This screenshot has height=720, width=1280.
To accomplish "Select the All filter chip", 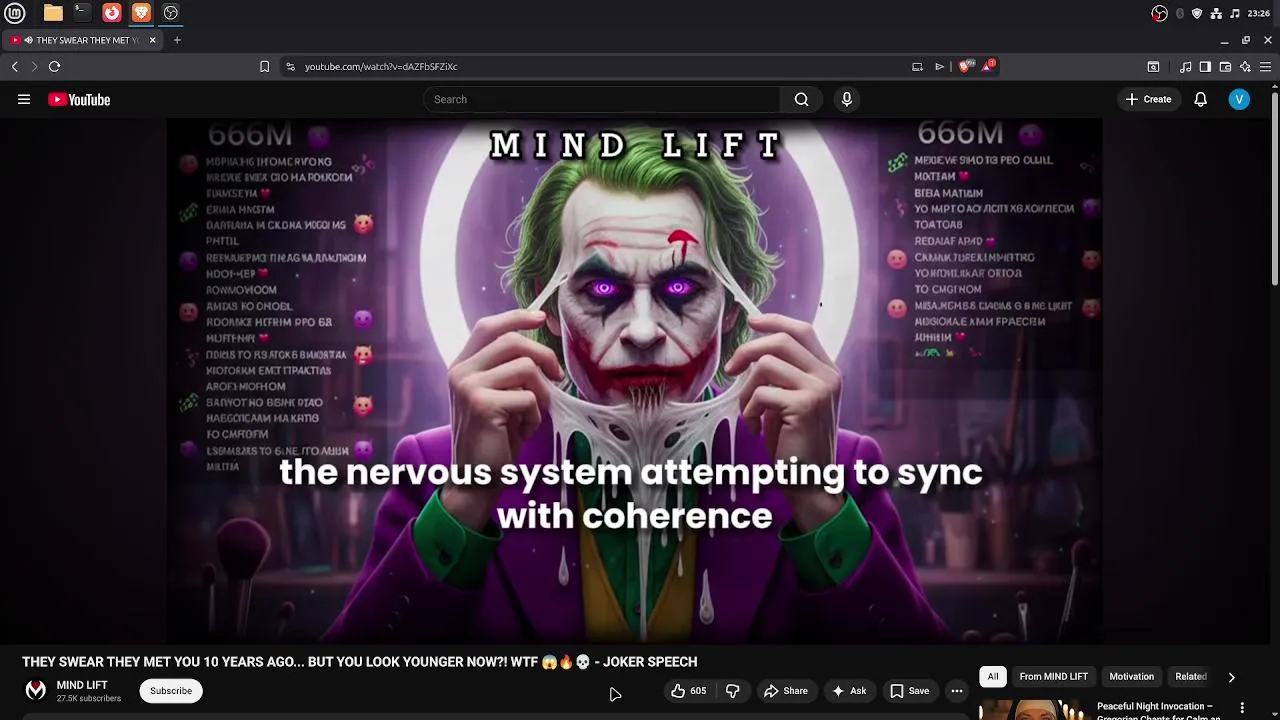I will pos(993,677).
